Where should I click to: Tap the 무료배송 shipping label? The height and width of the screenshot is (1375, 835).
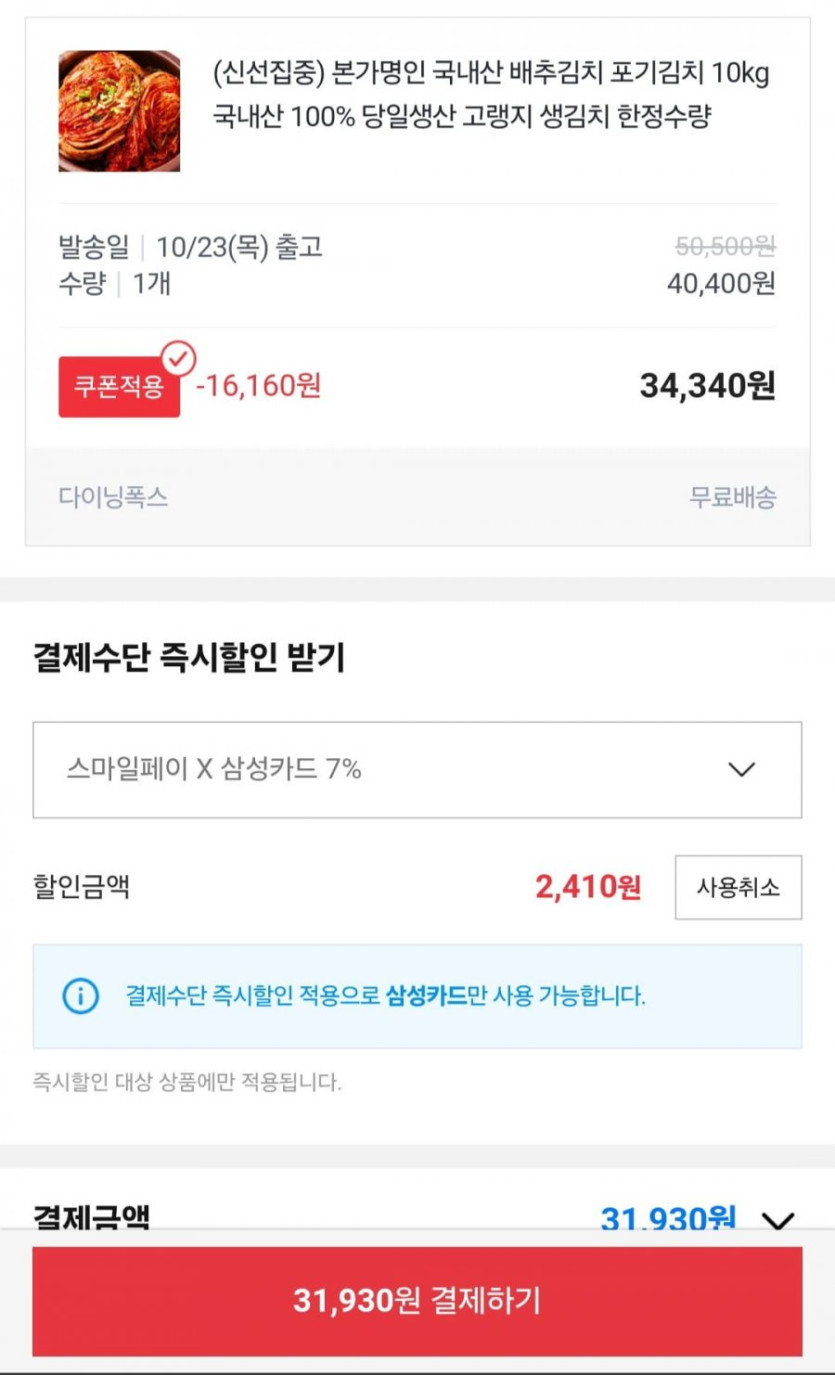pos(732,497)
